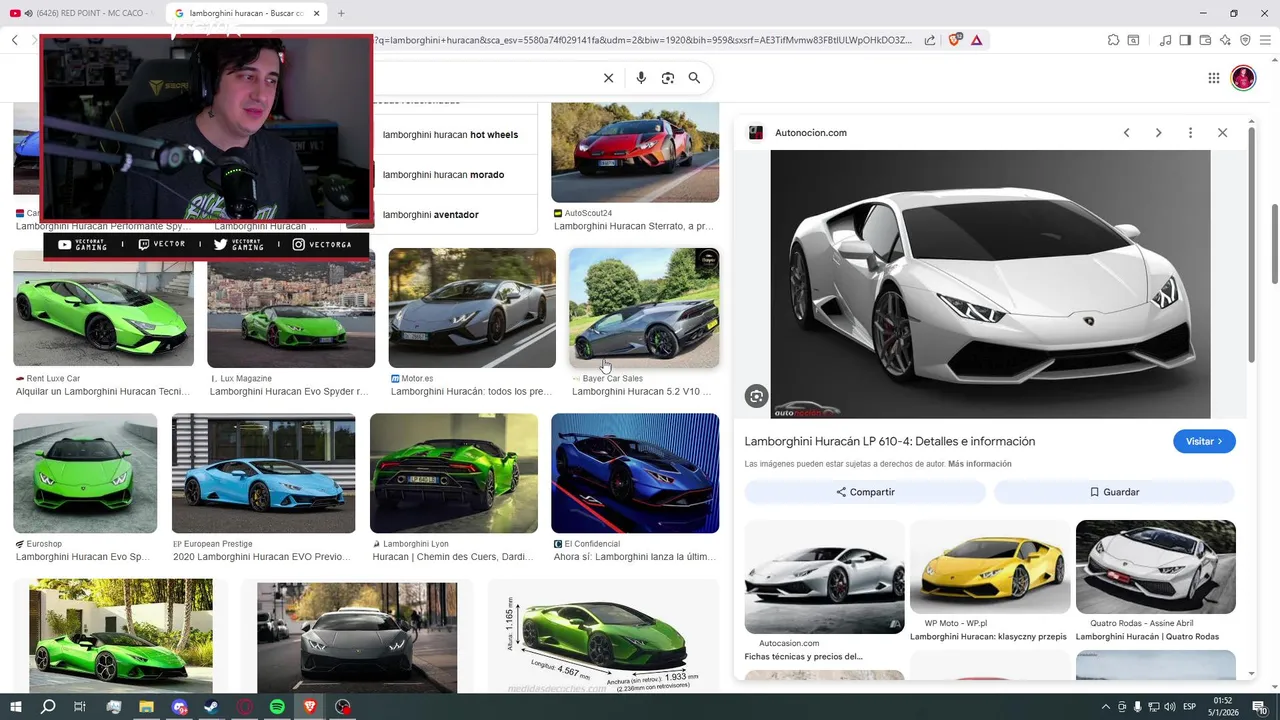Open the Más información link

[x=980, y=464]
